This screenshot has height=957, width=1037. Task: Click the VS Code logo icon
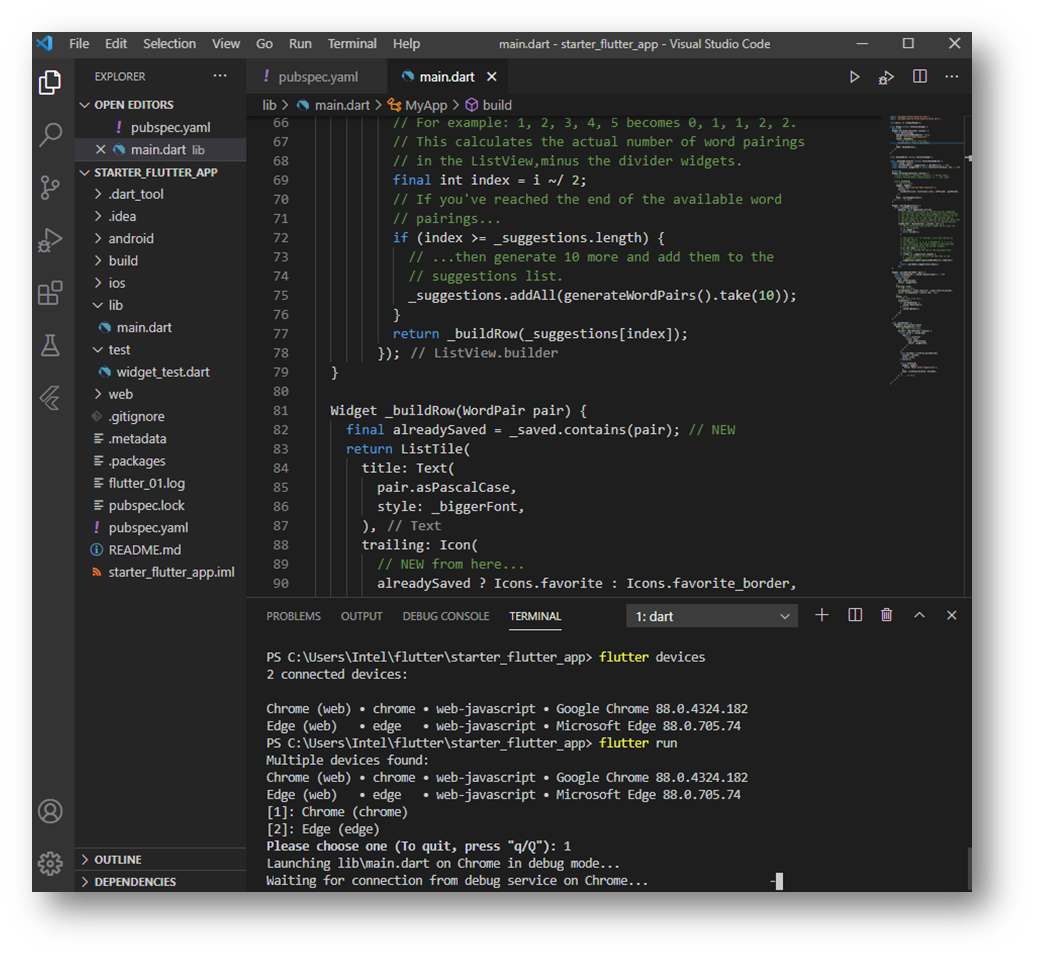[x=44, y=44]
